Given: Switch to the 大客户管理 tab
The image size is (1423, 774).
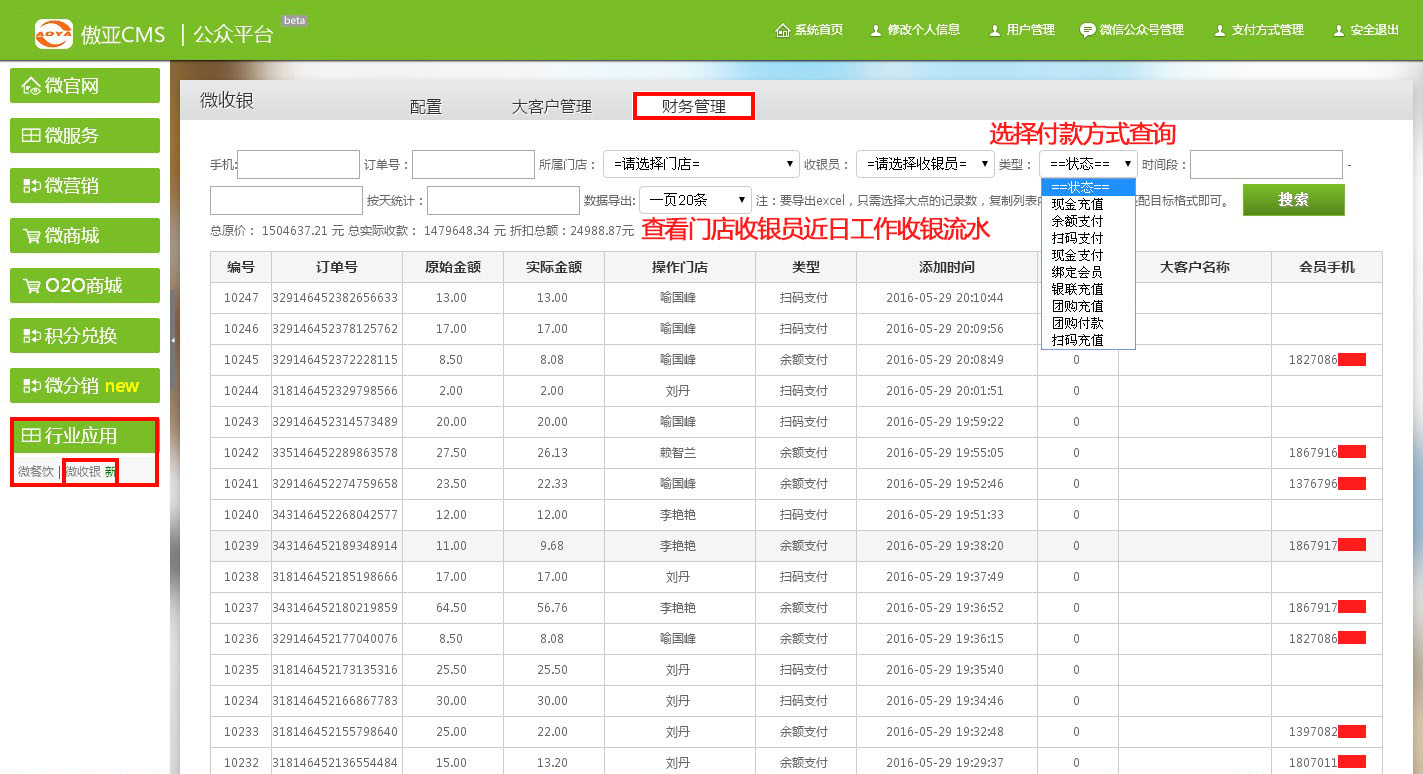Looking at the screenshot, I should [551, 106].
